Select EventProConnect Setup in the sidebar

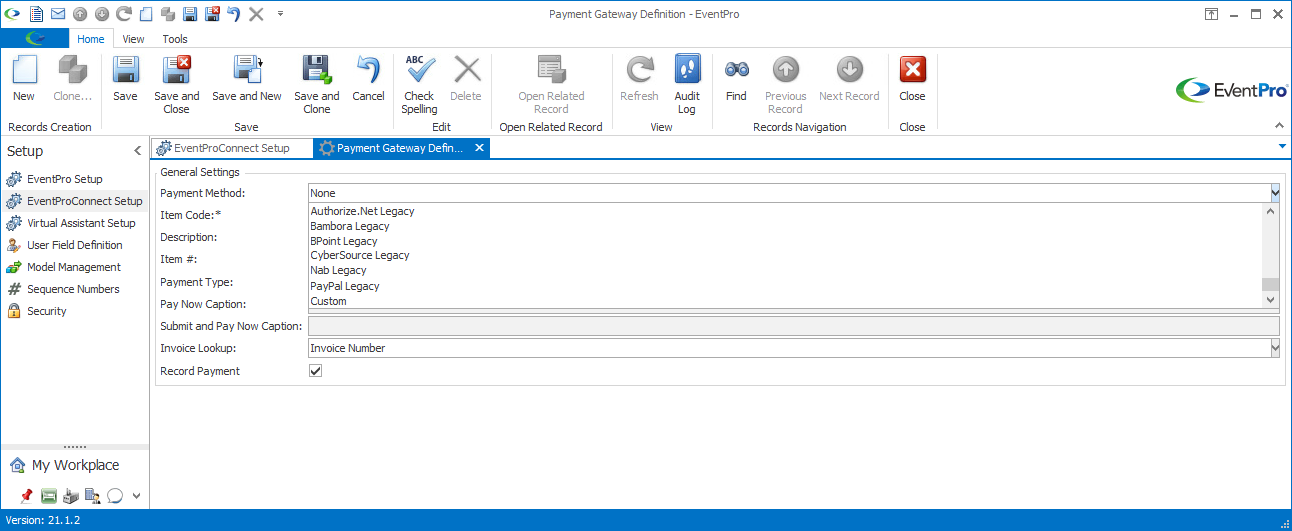75,201
